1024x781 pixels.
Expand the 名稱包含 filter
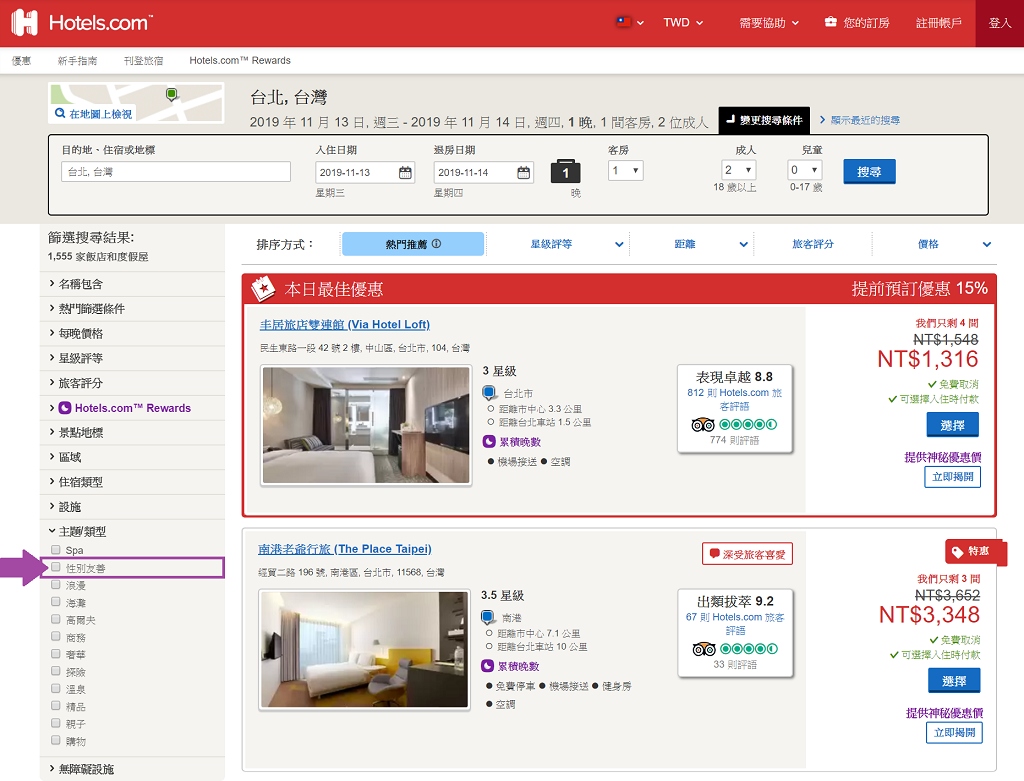point(133,283)
